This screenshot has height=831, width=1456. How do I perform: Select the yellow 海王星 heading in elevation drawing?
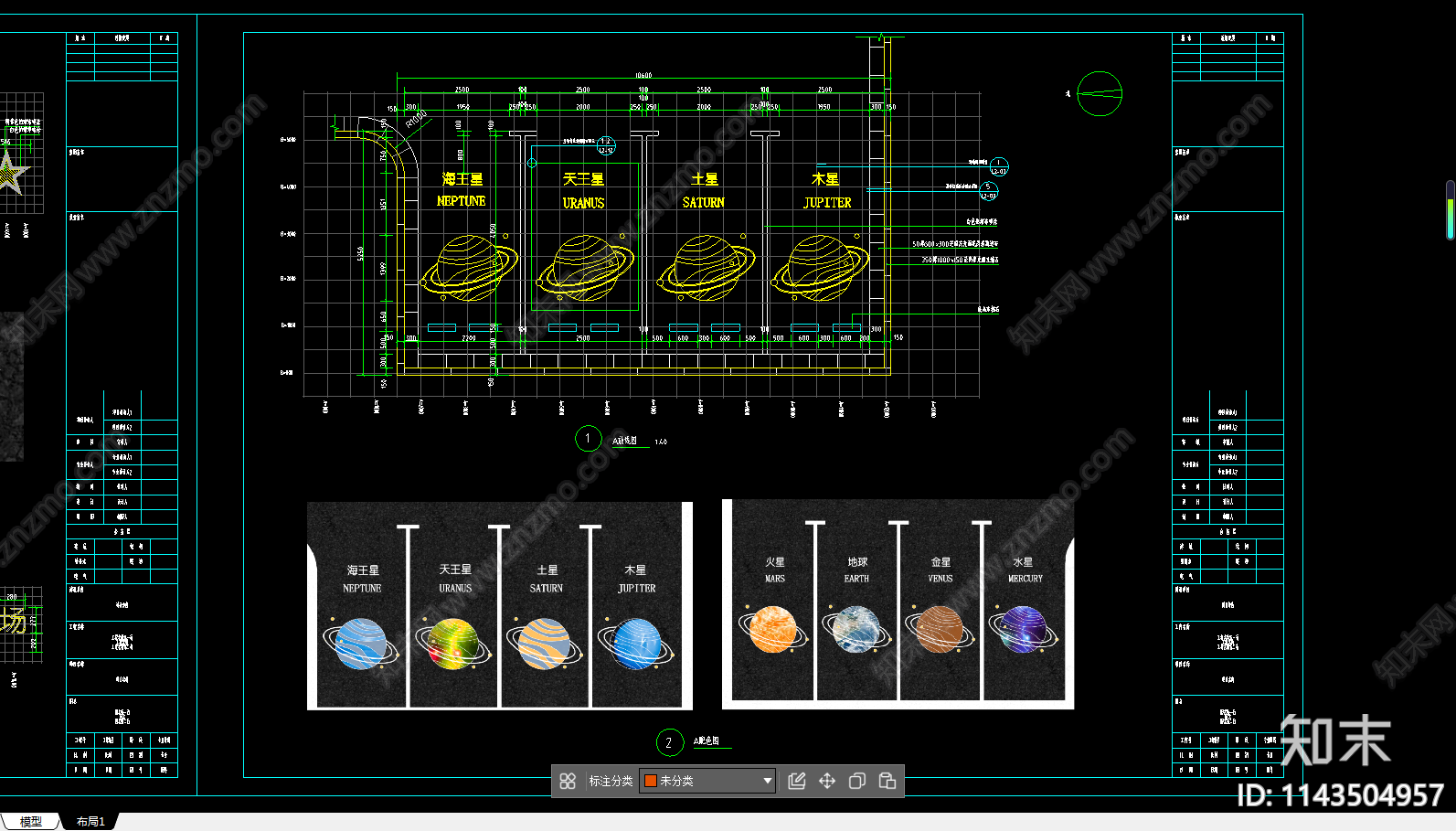click(462, 179)
